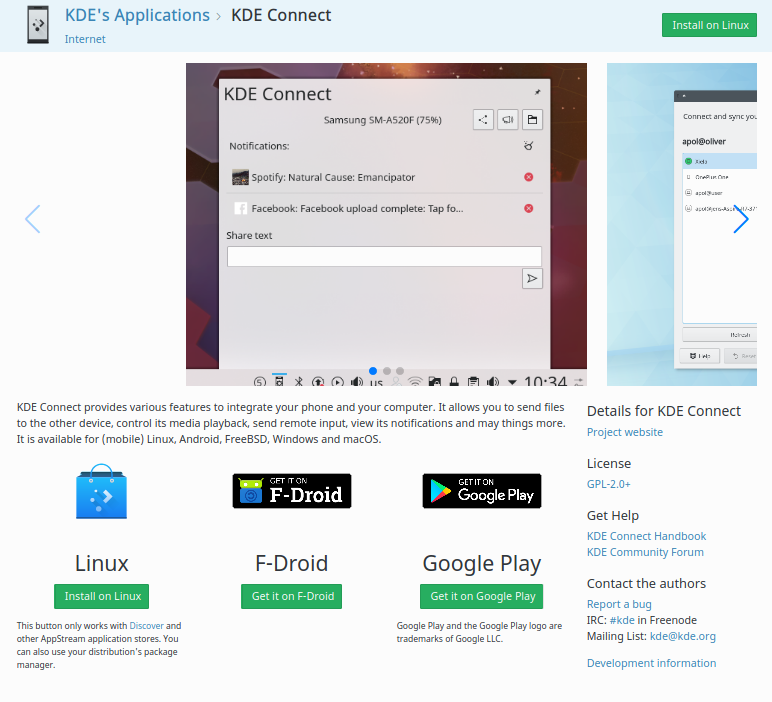The width and height of the screenshot is (772, 702).
Task: Click the share icon in KDE Connect popup
Action: click(x=483, y=120)
